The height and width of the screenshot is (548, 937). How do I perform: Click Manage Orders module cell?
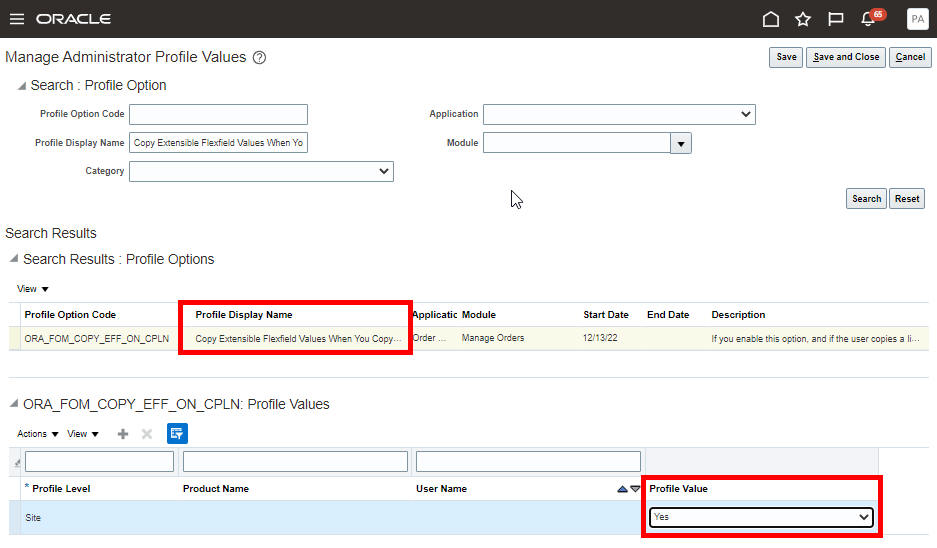(493, 338)
